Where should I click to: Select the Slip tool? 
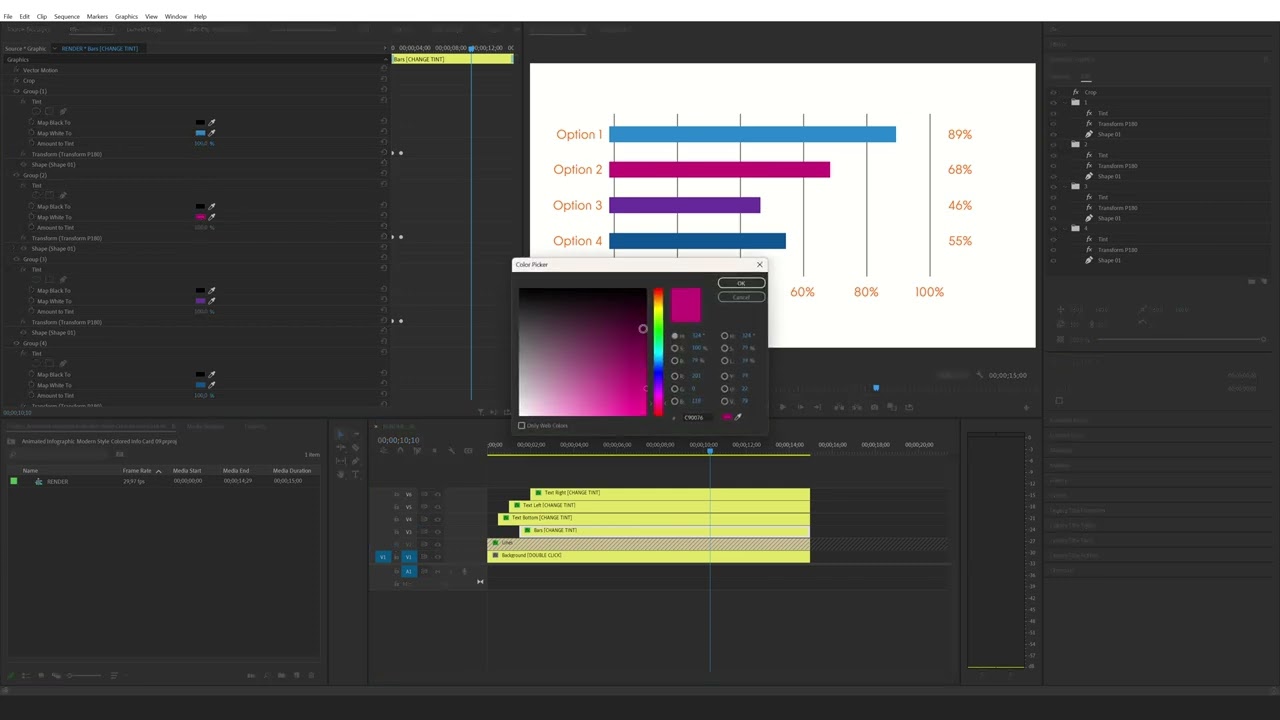pos(340,461)
